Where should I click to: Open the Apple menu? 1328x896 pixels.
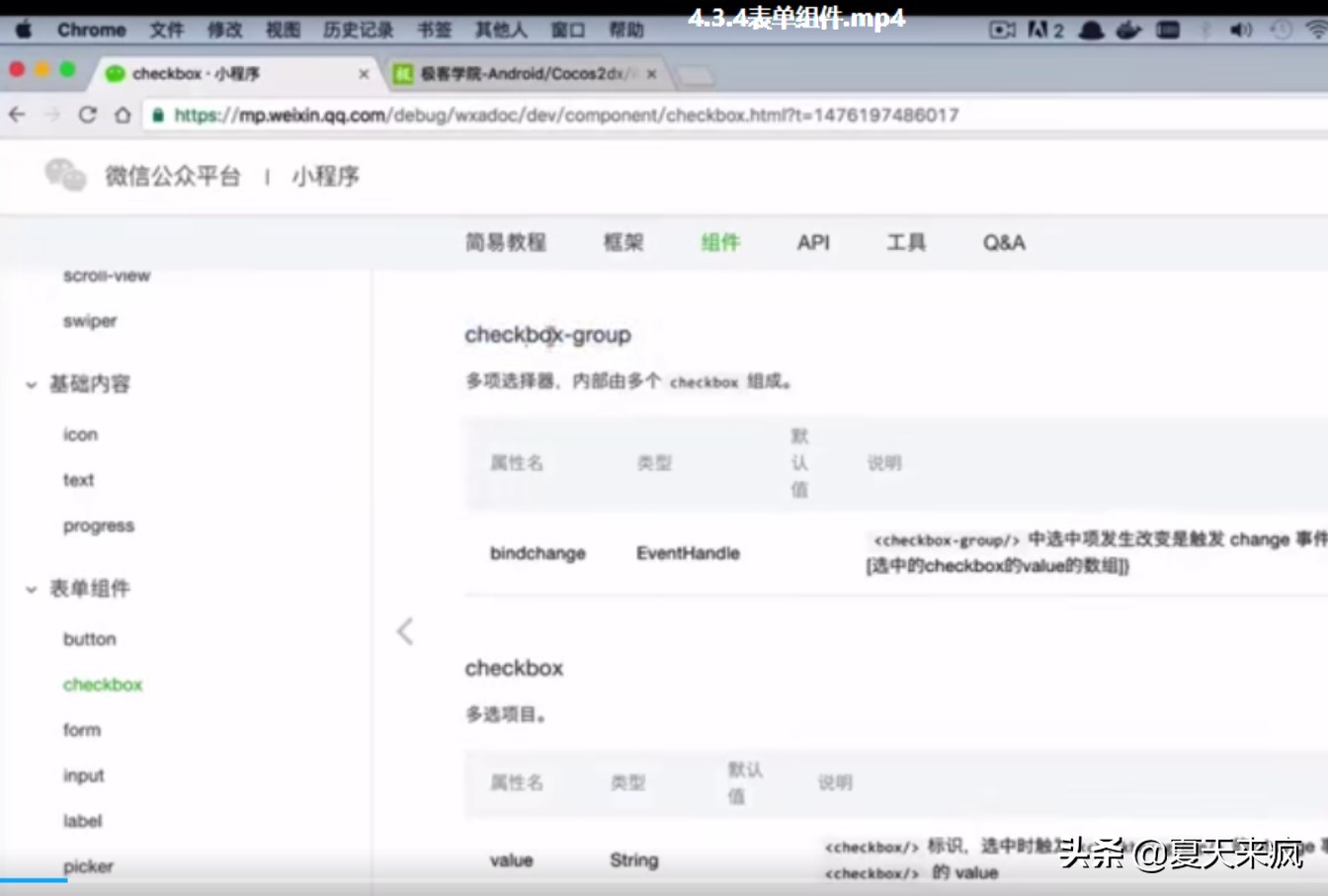pos(24,30)
